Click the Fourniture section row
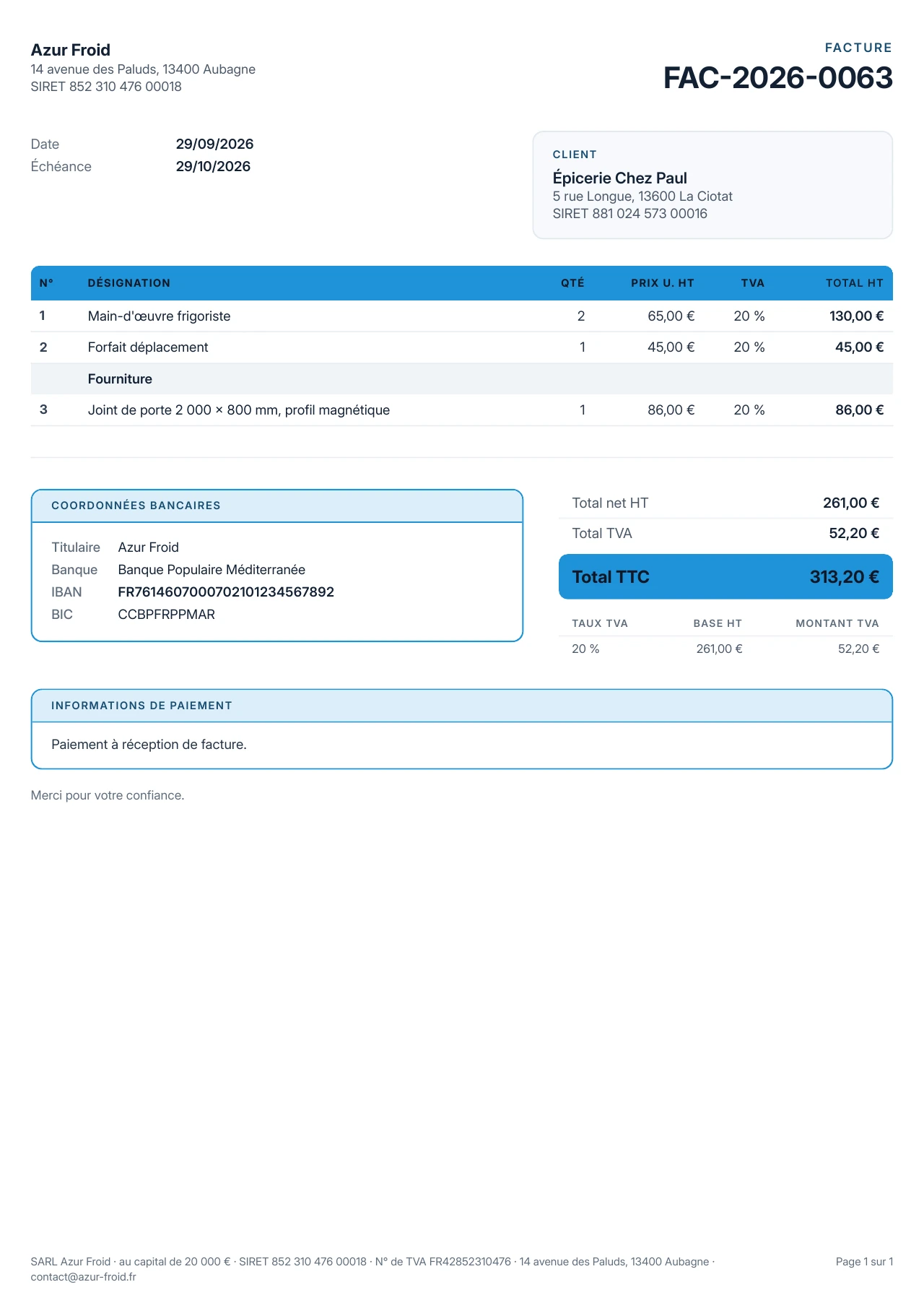The width and height of the screenshot is (924, 1308). coord(462,379)
